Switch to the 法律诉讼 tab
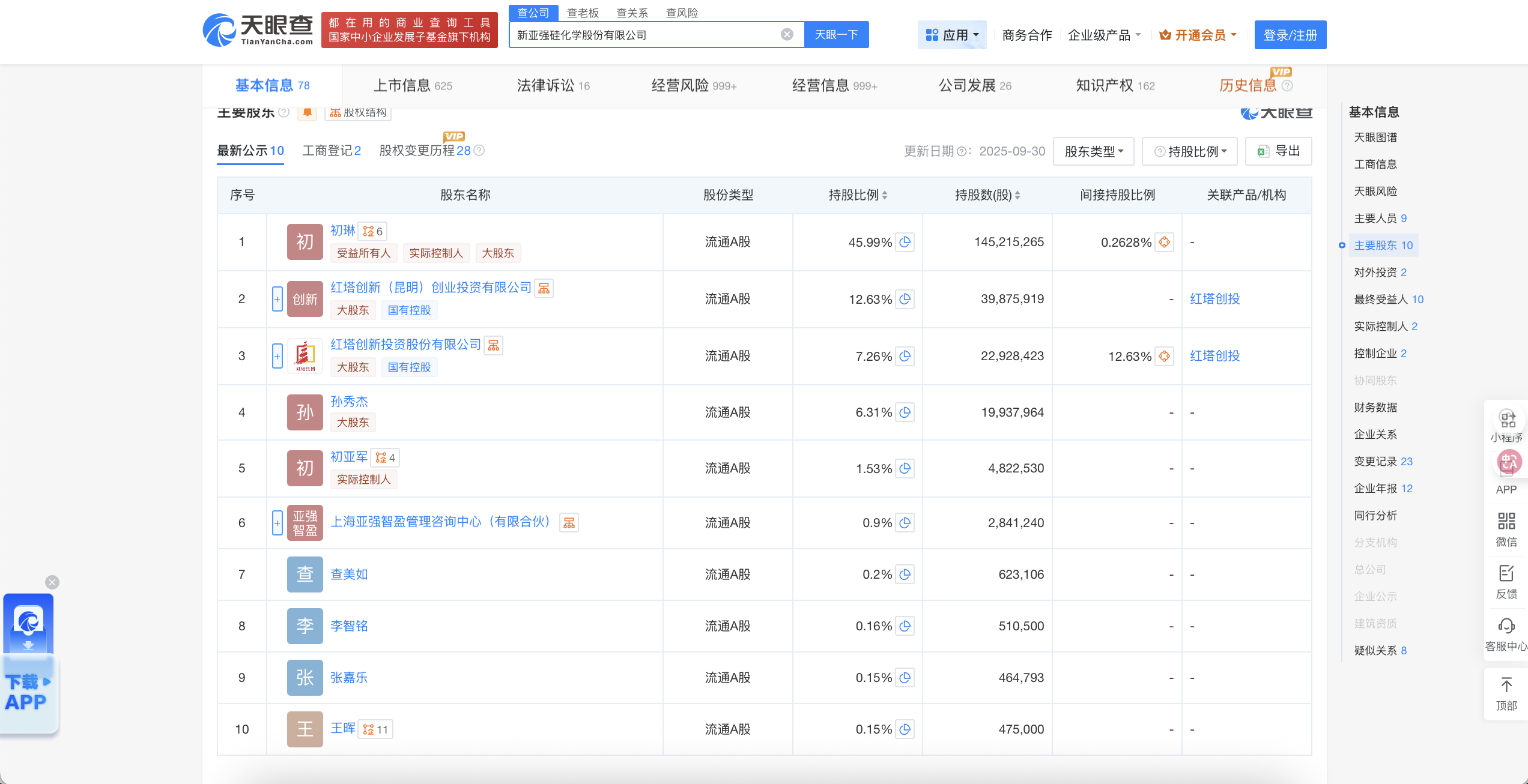The width and height of the screenshot is (1528, 784). pos(545,85)
